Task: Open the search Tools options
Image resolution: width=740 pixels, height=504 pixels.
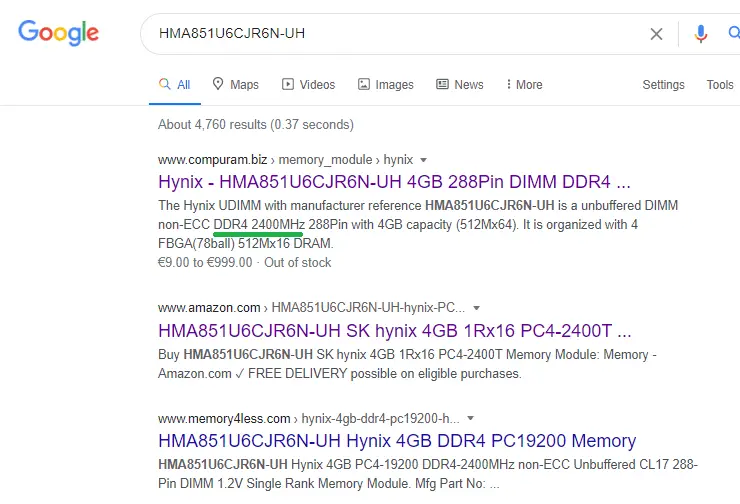Action: point(720,85)
